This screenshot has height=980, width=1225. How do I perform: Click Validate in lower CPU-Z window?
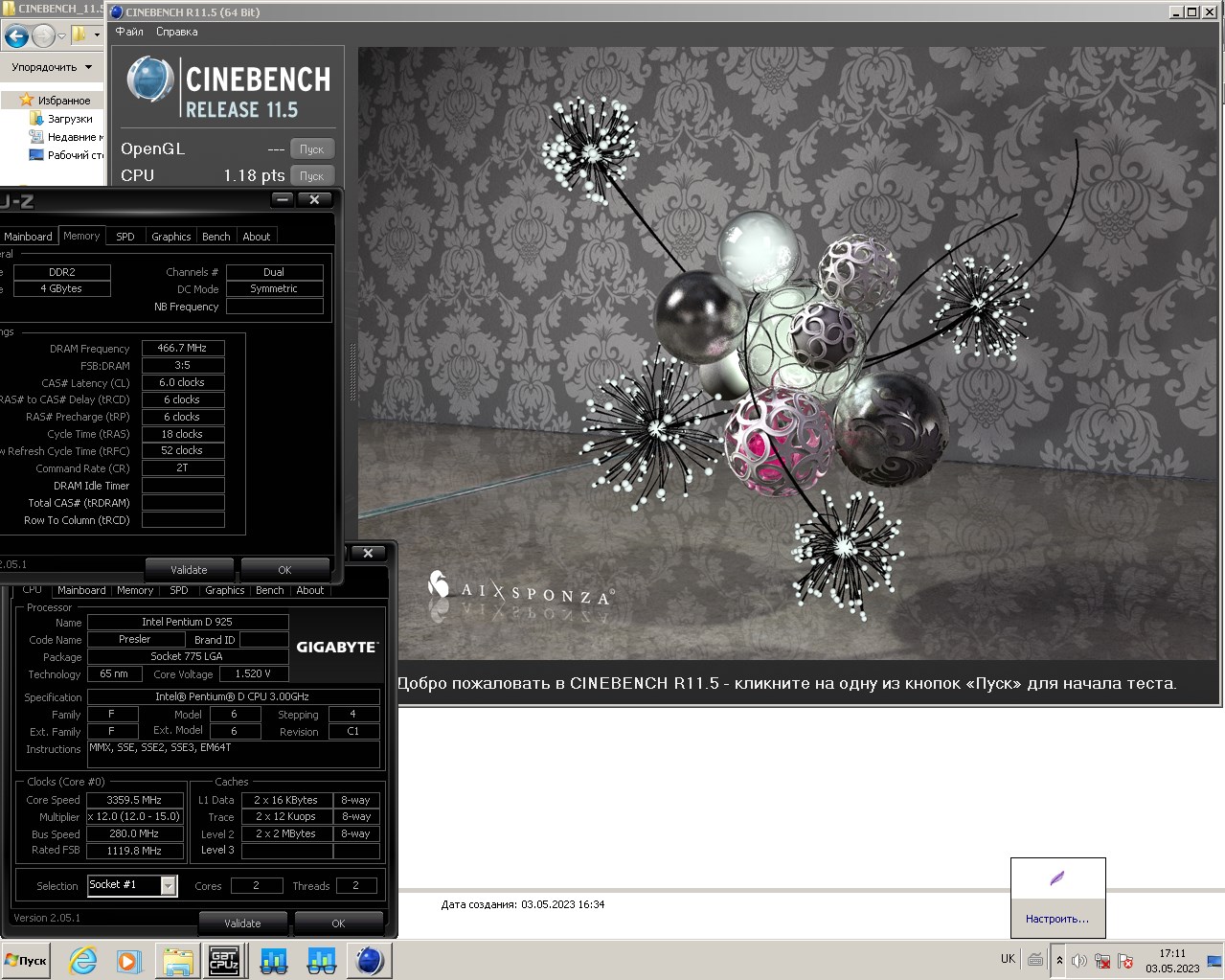[242, 923]
